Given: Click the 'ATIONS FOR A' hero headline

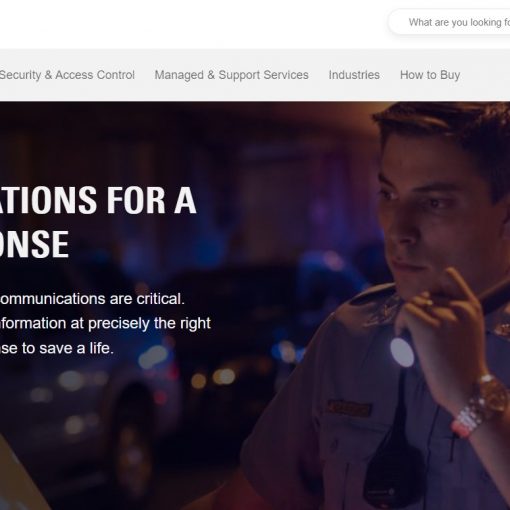Looking at the screenshot, I should [98, 200].
